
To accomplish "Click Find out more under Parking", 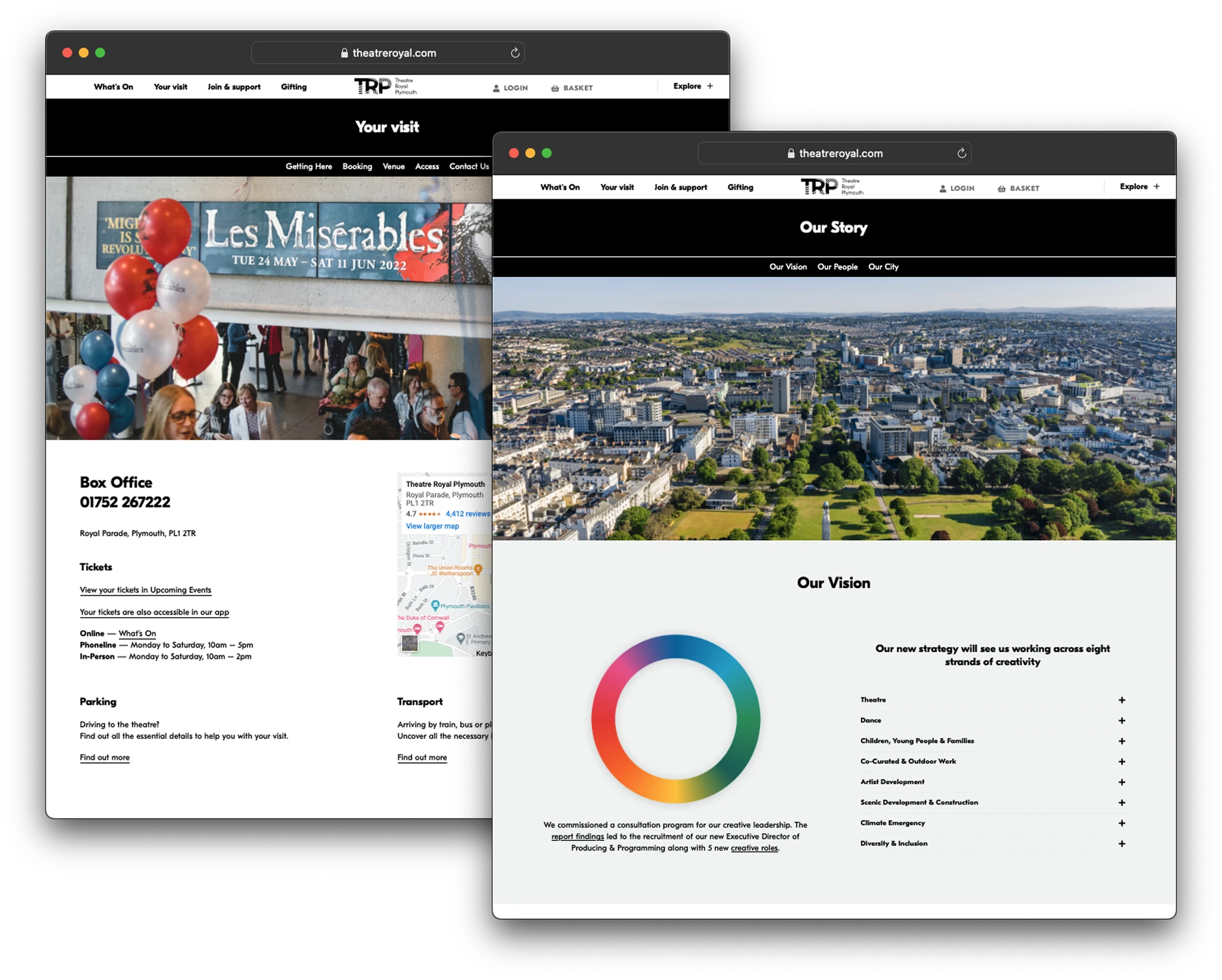I will 104,757.
